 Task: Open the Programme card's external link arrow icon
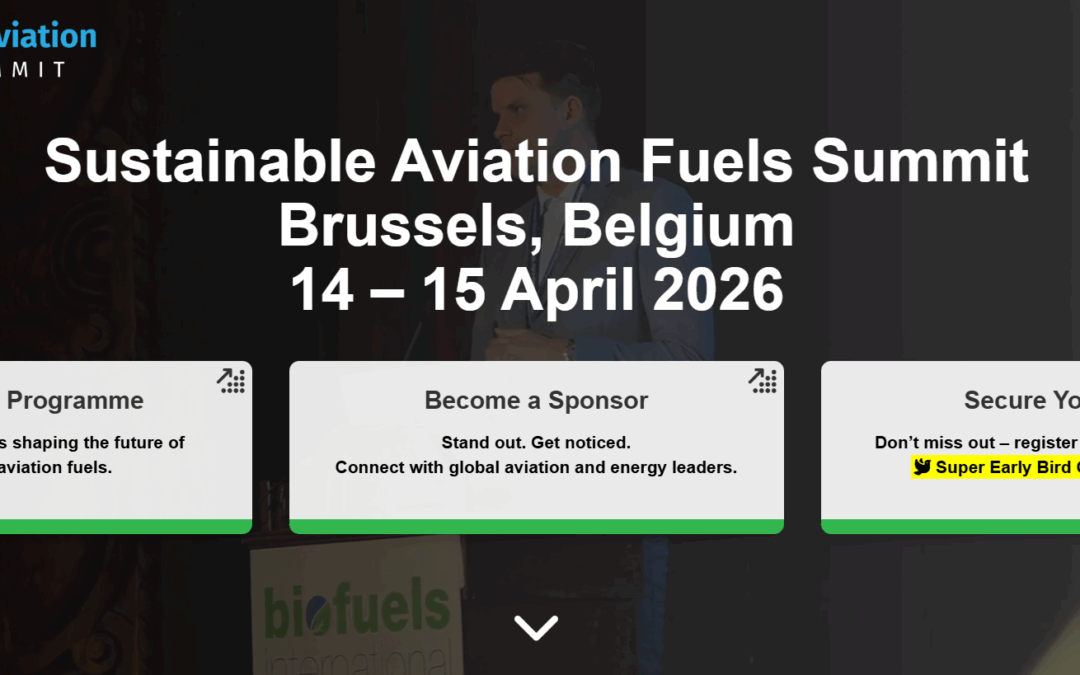tap(231, 381)
